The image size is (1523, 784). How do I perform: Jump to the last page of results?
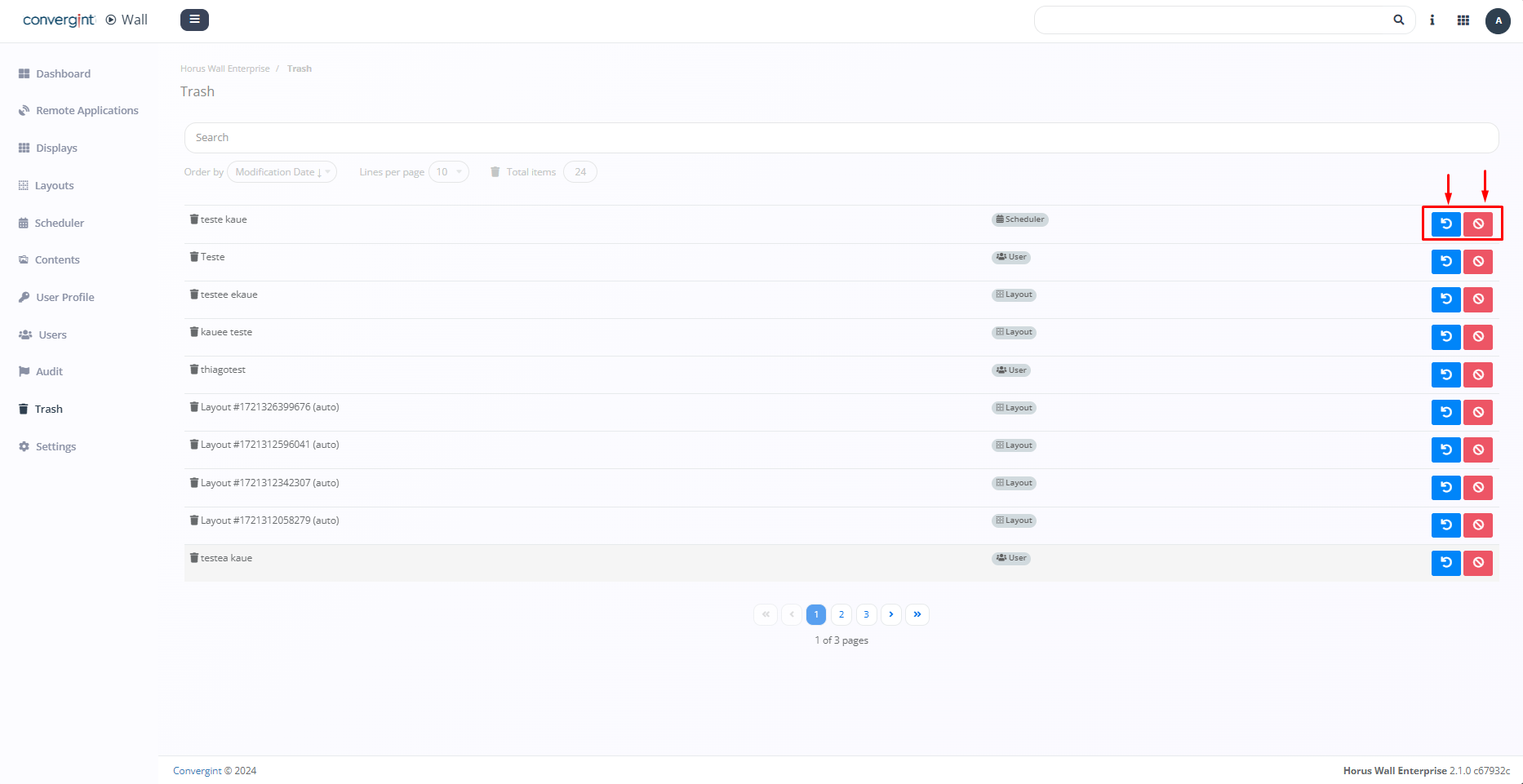[x=917, y=614]
